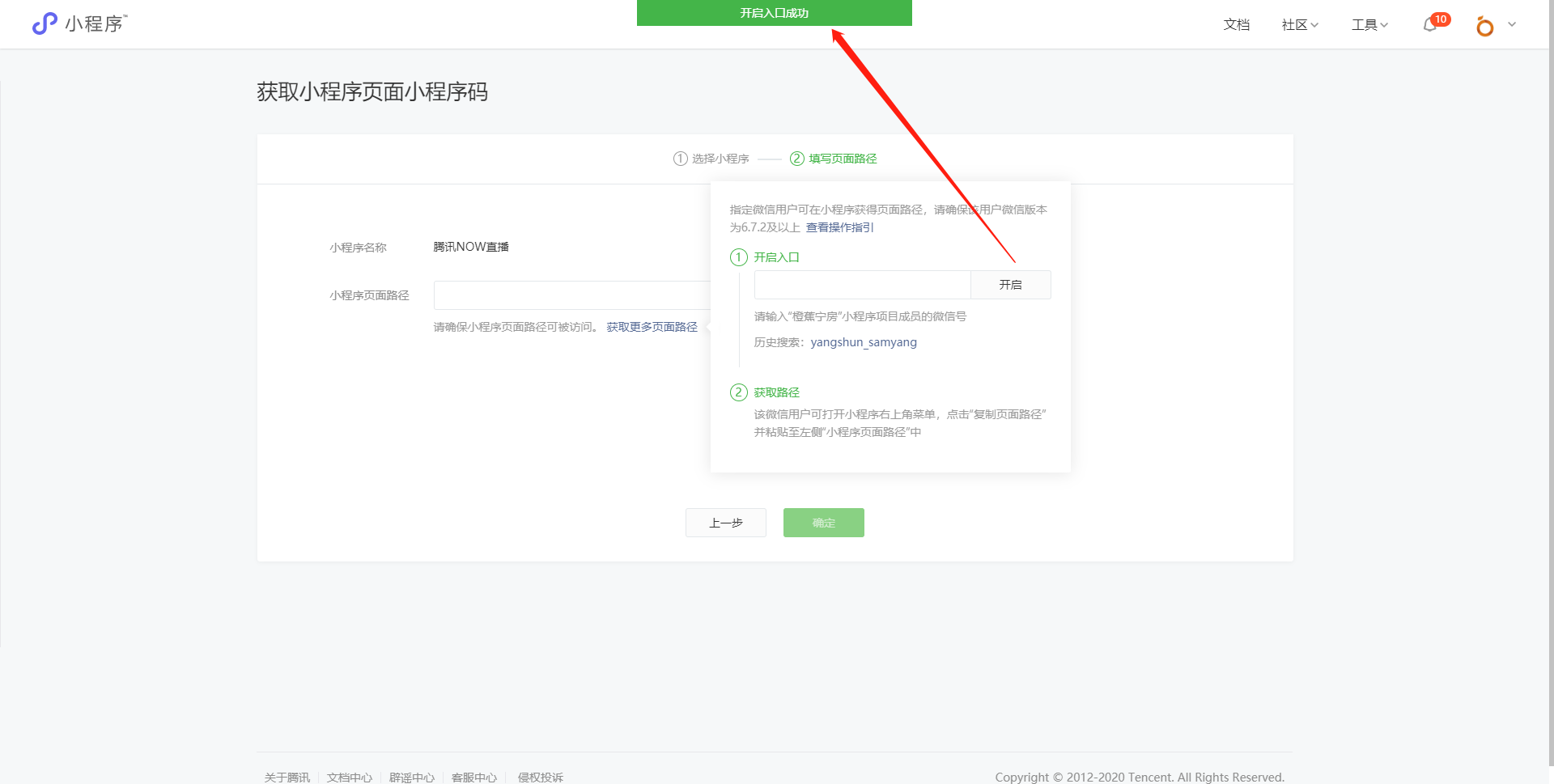Expand the 社区 dropdown menu
This screenshot has height=784, width=1554.
1300,25
